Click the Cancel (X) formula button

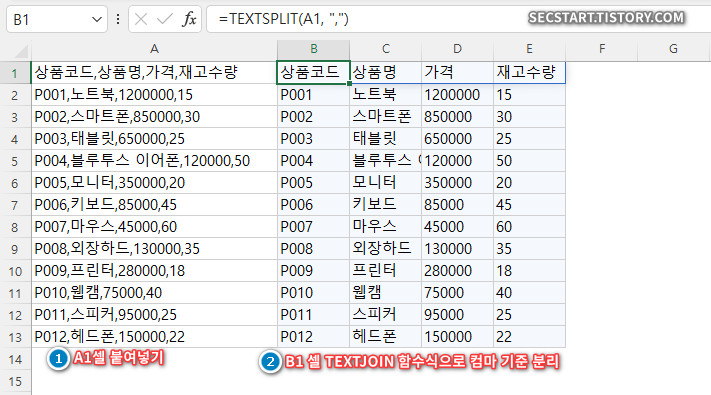[141, 19]
